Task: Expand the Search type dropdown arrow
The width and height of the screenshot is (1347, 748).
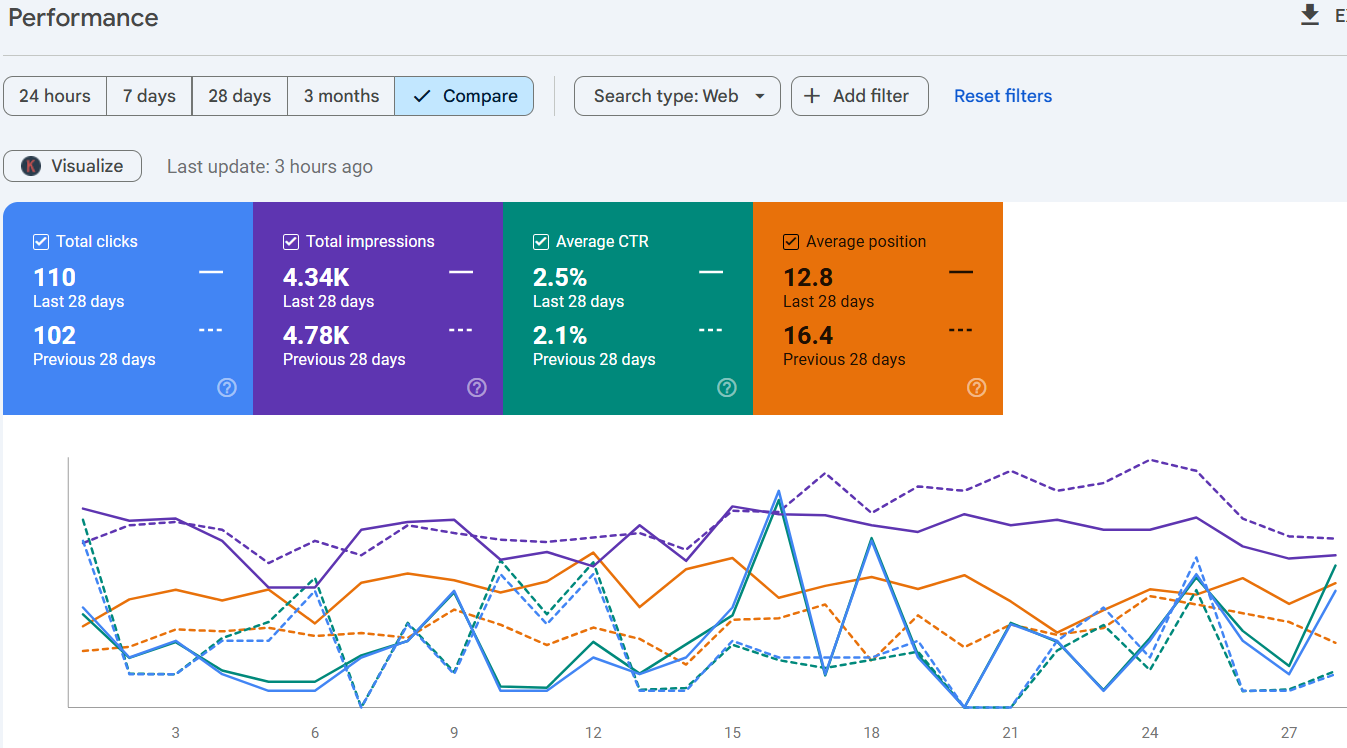Action: click(x=760, y=96)
